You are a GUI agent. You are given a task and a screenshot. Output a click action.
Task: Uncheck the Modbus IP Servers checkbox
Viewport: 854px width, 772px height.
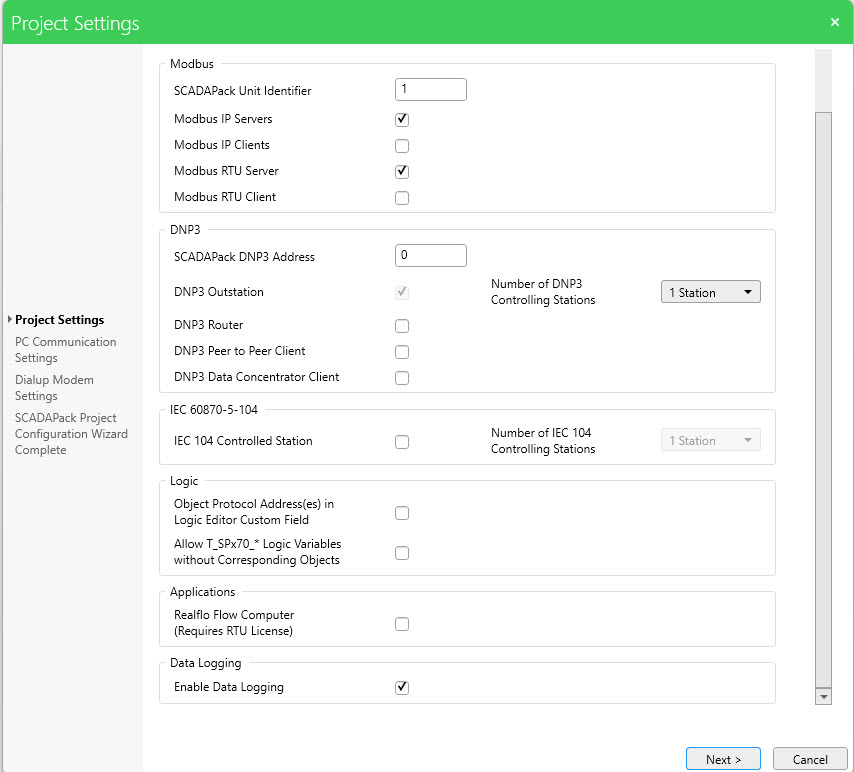click(402, 119)
